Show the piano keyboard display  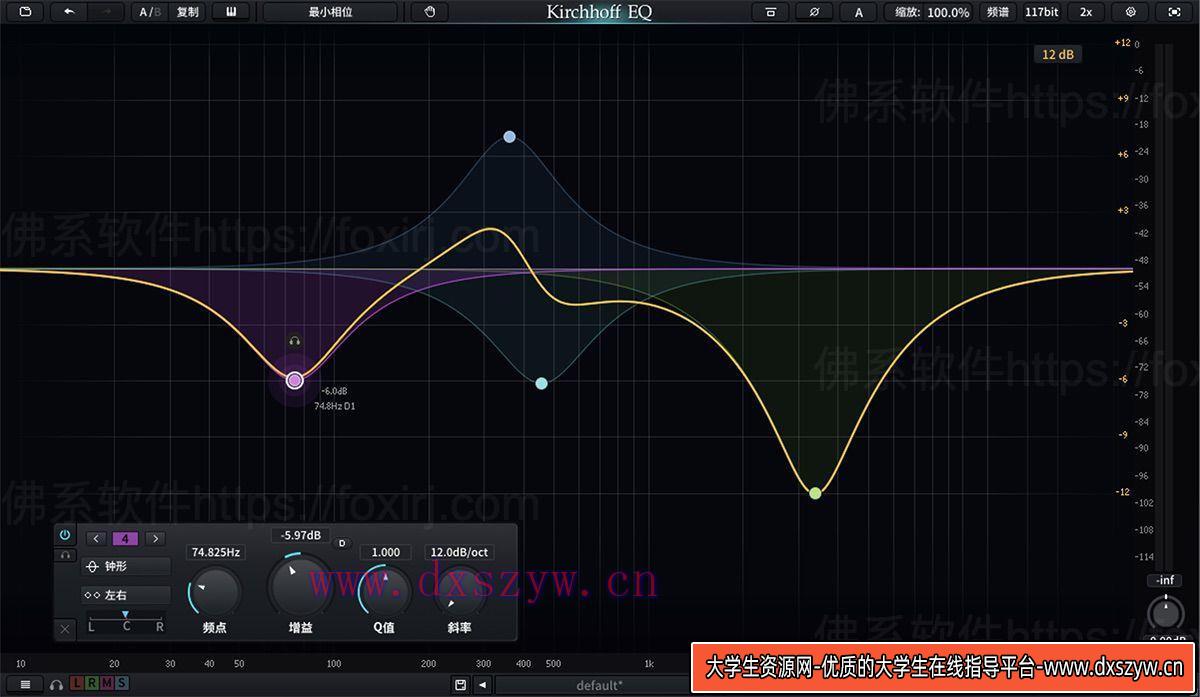click(231, 12)
